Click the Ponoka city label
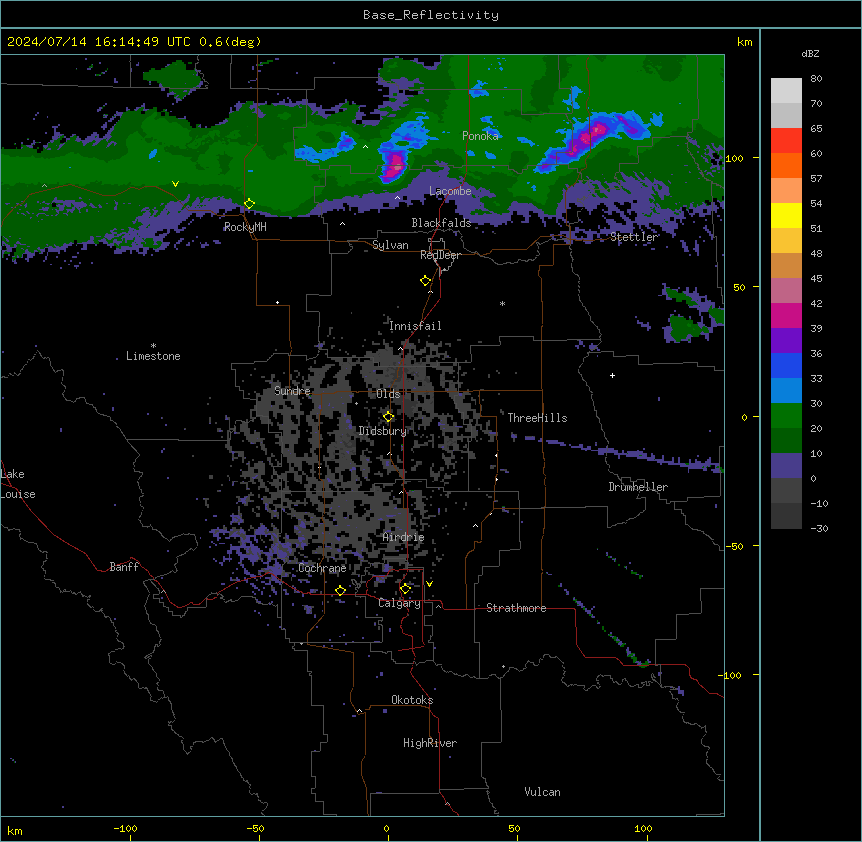The image size is (862, 842). [480, 136]
